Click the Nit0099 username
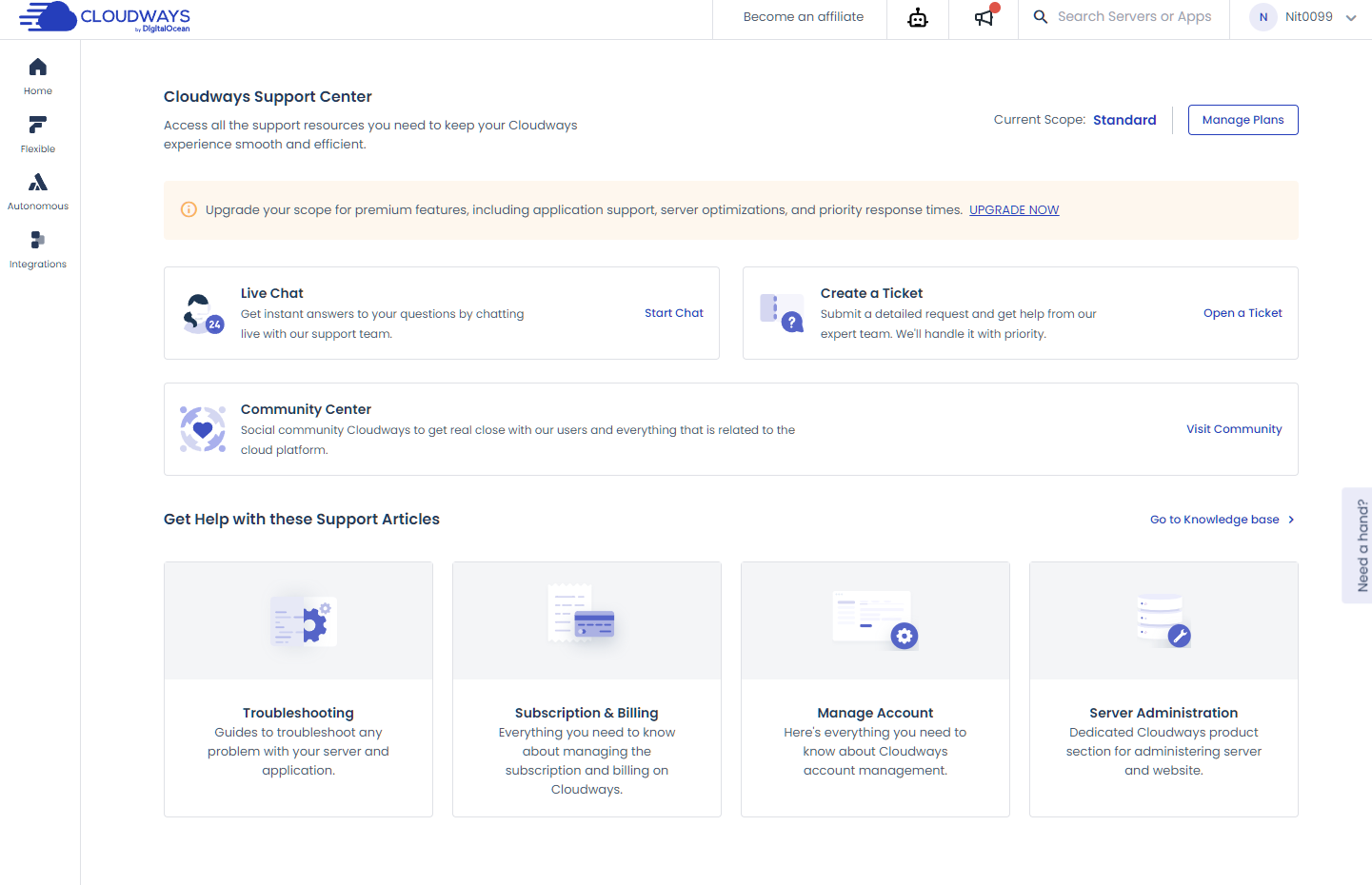Screen dimensions: 1372x885 pyautogui.click(x=1309, y=17)
